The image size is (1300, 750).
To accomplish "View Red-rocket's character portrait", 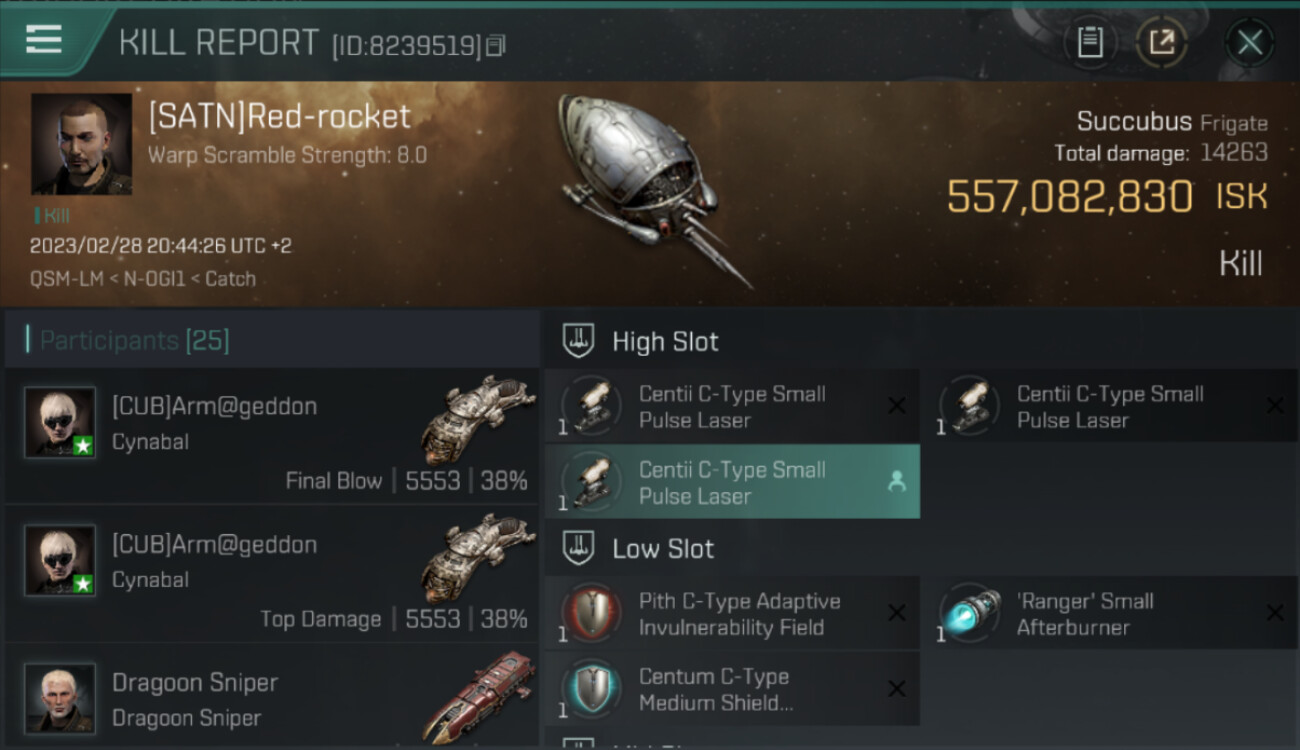I will [81, 144].
